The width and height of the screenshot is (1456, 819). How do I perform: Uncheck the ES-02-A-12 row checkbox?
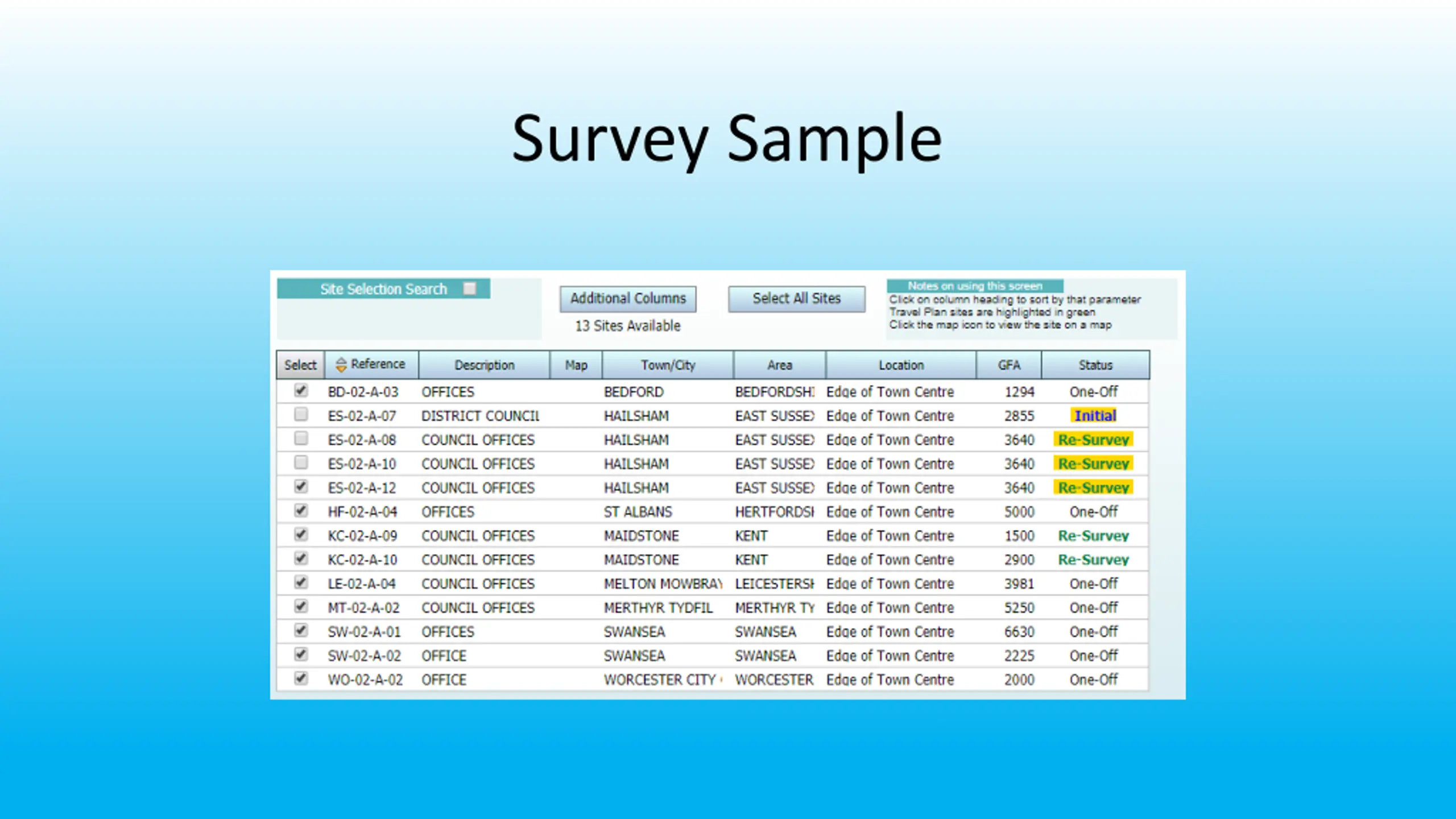pos(301,486)
